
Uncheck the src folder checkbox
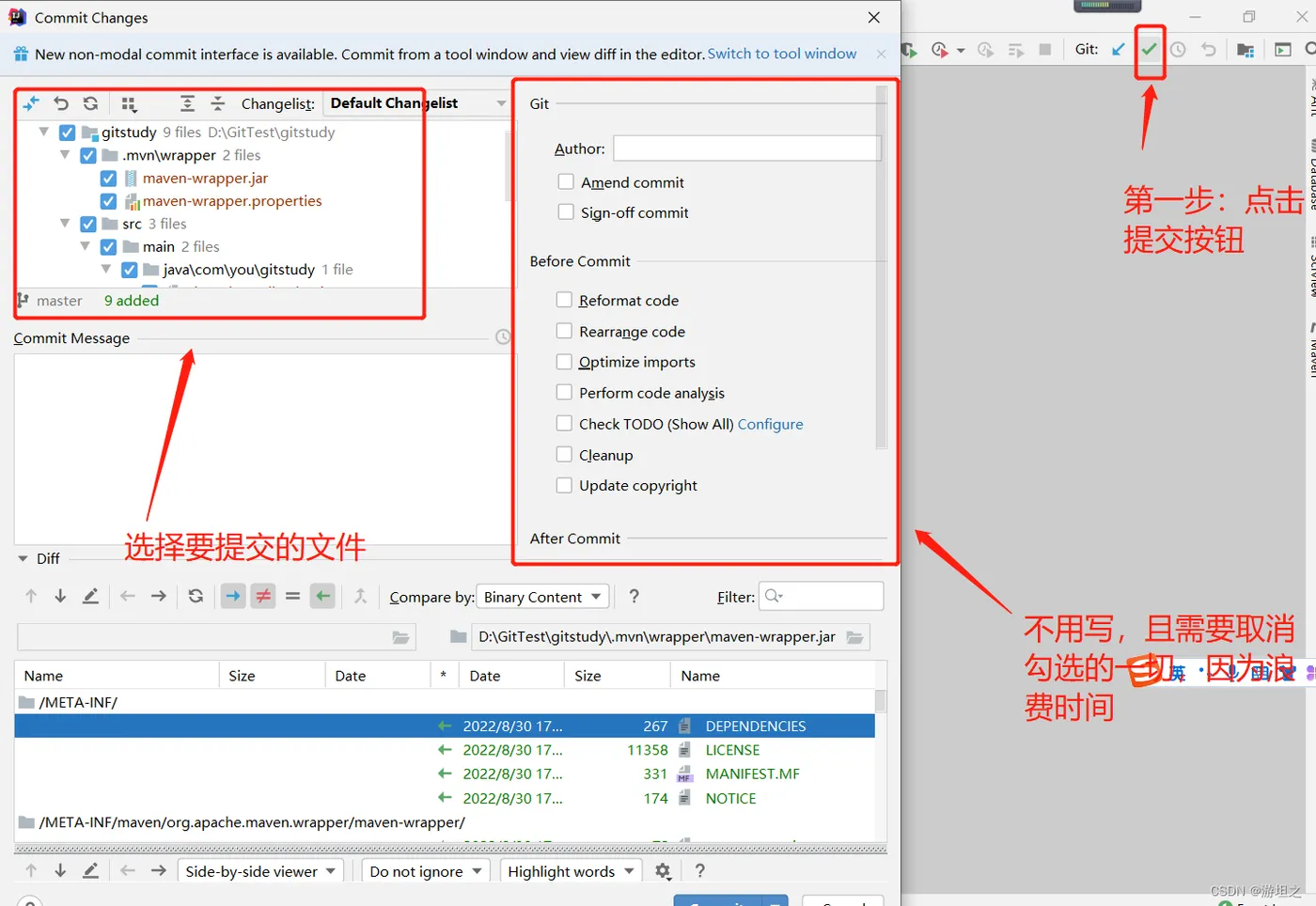click(88, 224)
